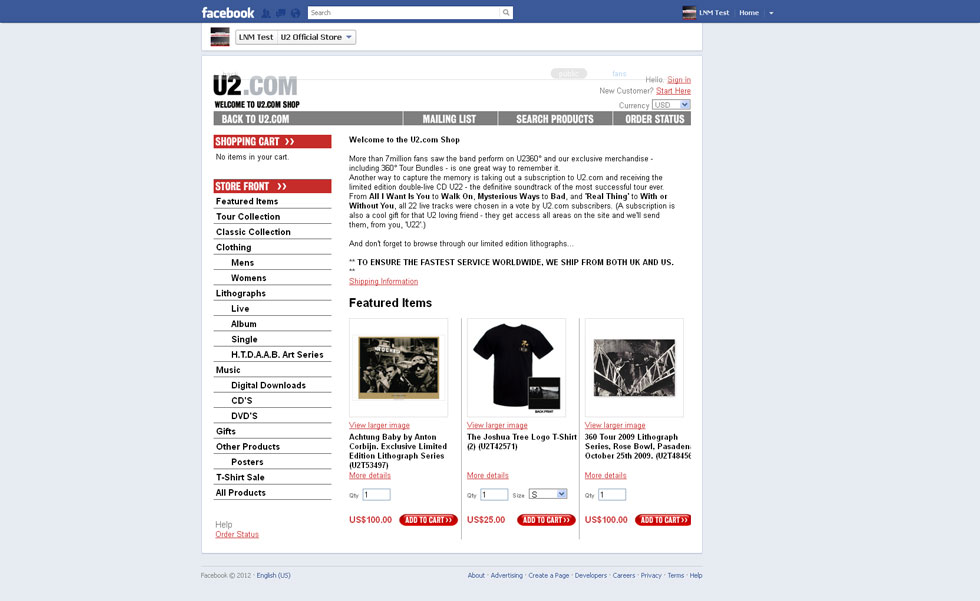The image size is (980, 601).
Task: Open the messages icon in top bar
Action: point(281,12)
